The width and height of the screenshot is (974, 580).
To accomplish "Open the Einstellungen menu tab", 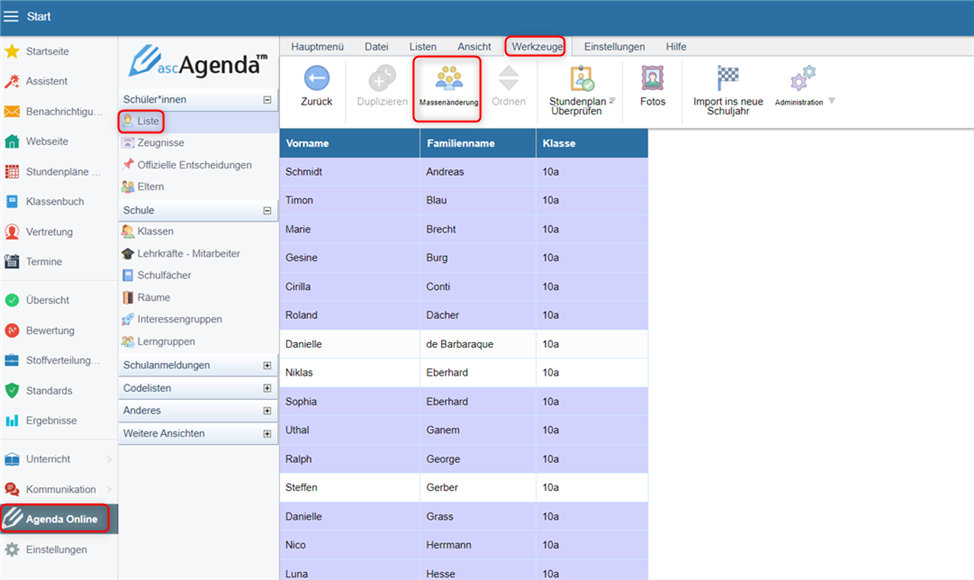I will tap(614, 47).
